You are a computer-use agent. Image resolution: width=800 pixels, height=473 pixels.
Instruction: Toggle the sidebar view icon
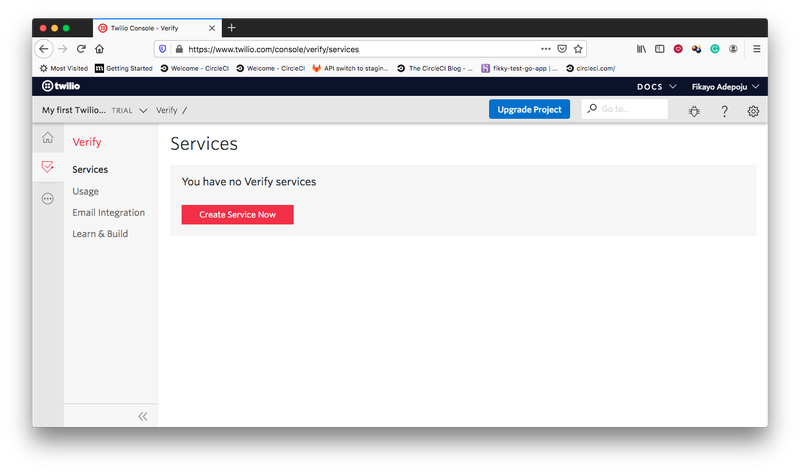point(660,49)
